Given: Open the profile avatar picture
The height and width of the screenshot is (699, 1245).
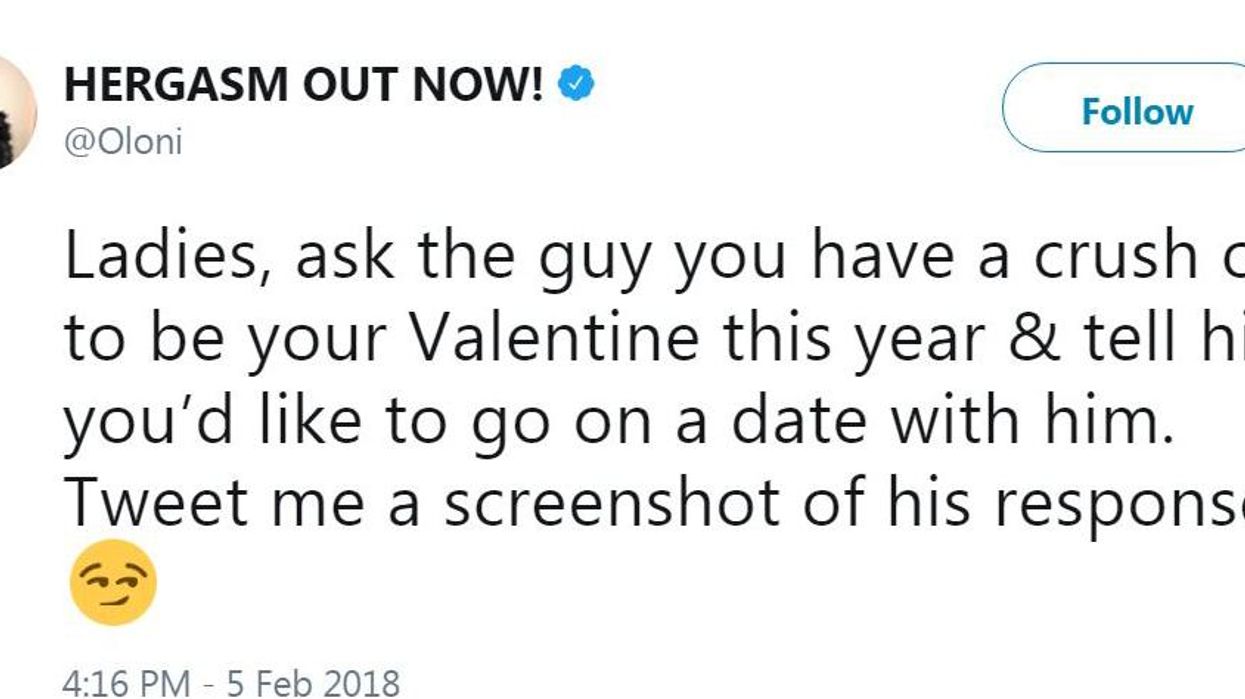Looking at the screenshot, I should 14,112.
